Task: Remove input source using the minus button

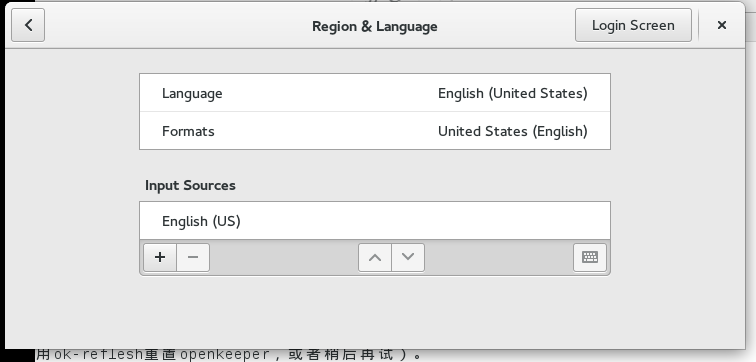Action: (x=193, y=257)
